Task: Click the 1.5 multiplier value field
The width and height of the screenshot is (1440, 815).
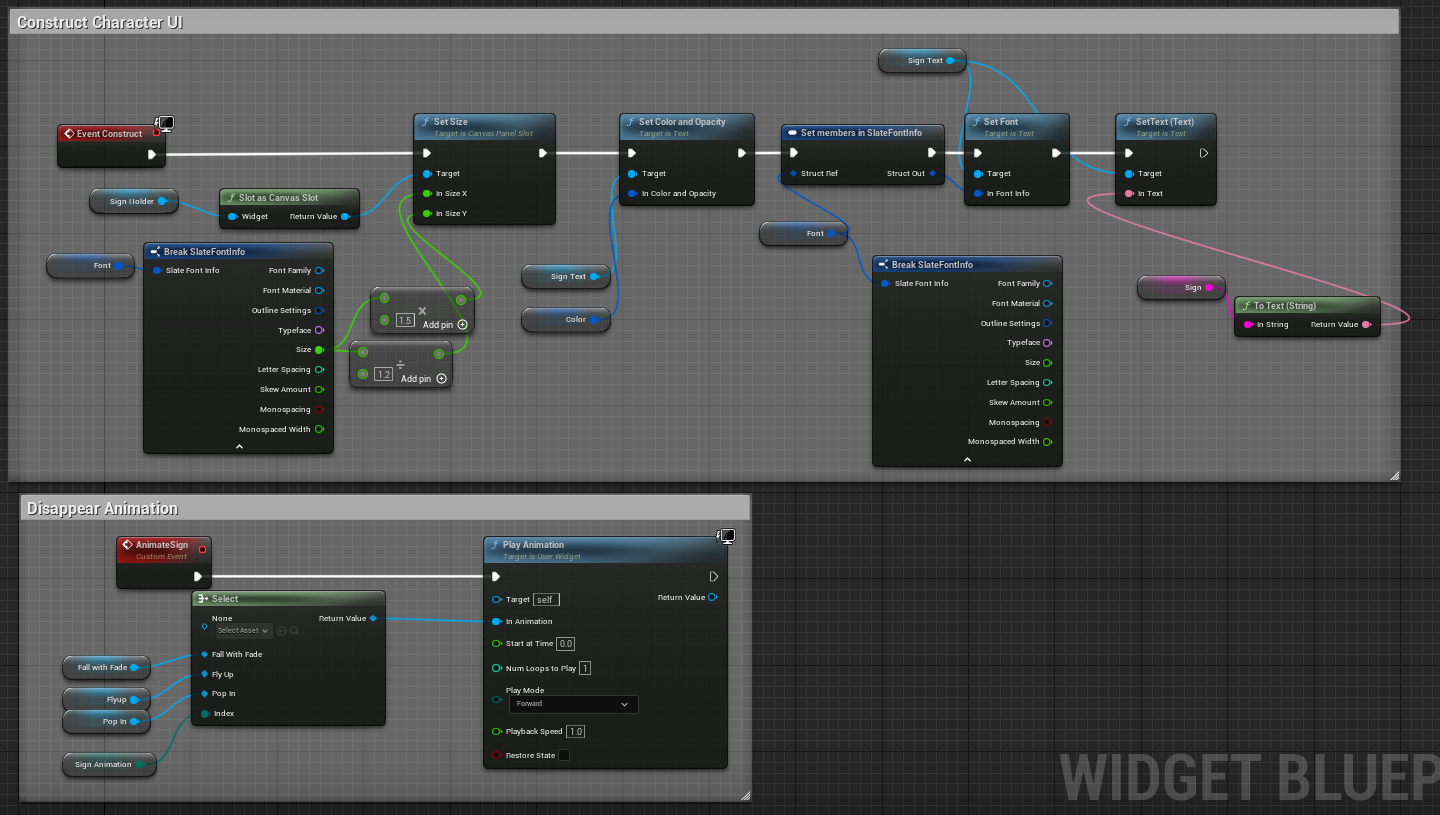Action: pyautogui.click(x=405, y=320)
